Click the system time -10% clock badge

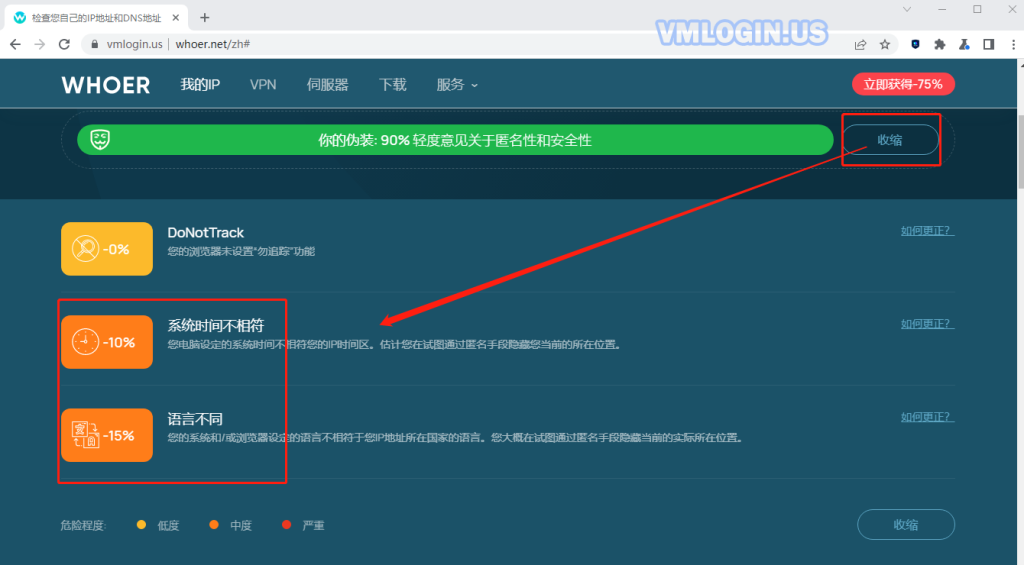107,342
